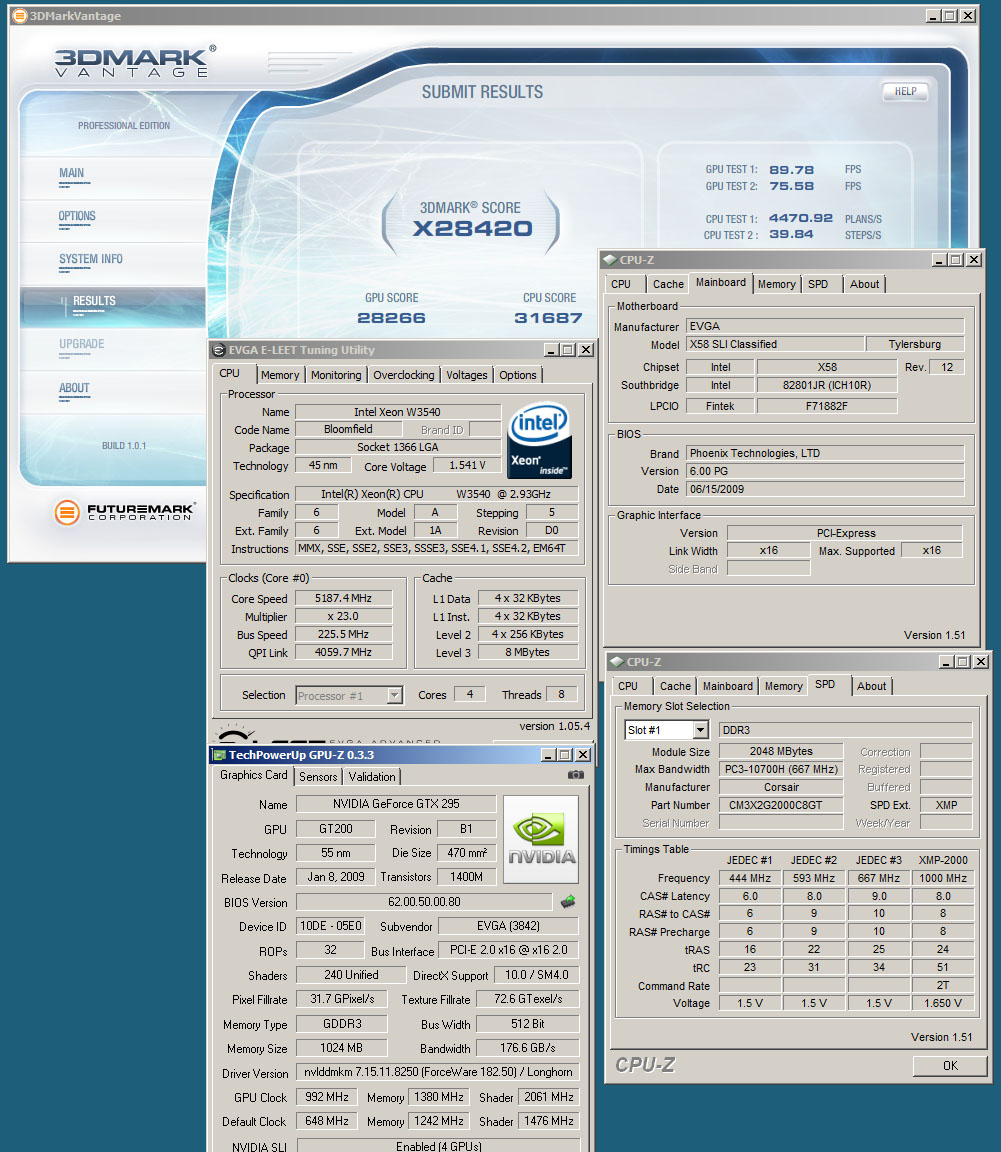Click the 3DMark score X28420
The image size is (1001, 1152).
coord(473,228)
